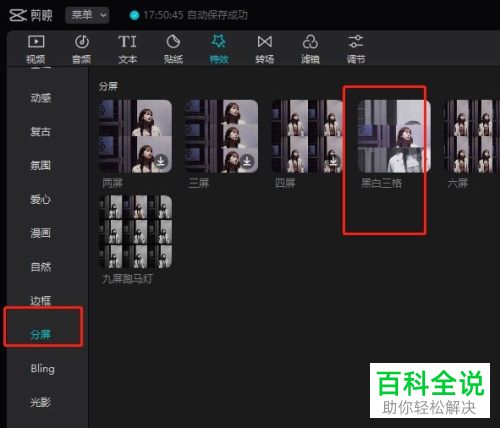
Task: Click the 黑白三格 label text
Action: 381,183
